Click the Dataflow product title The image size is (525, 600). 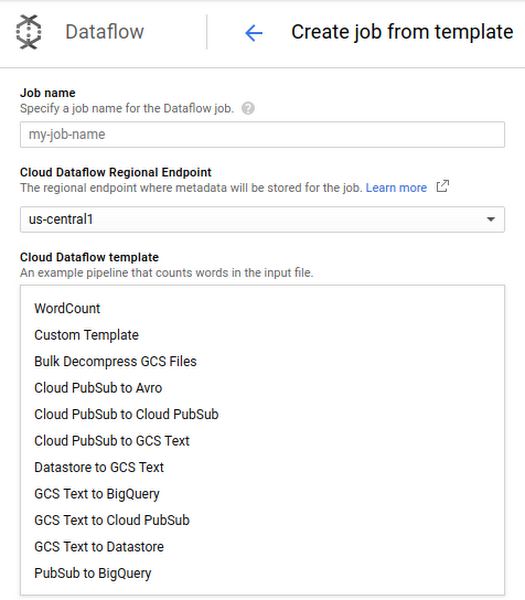click(104, 32)
